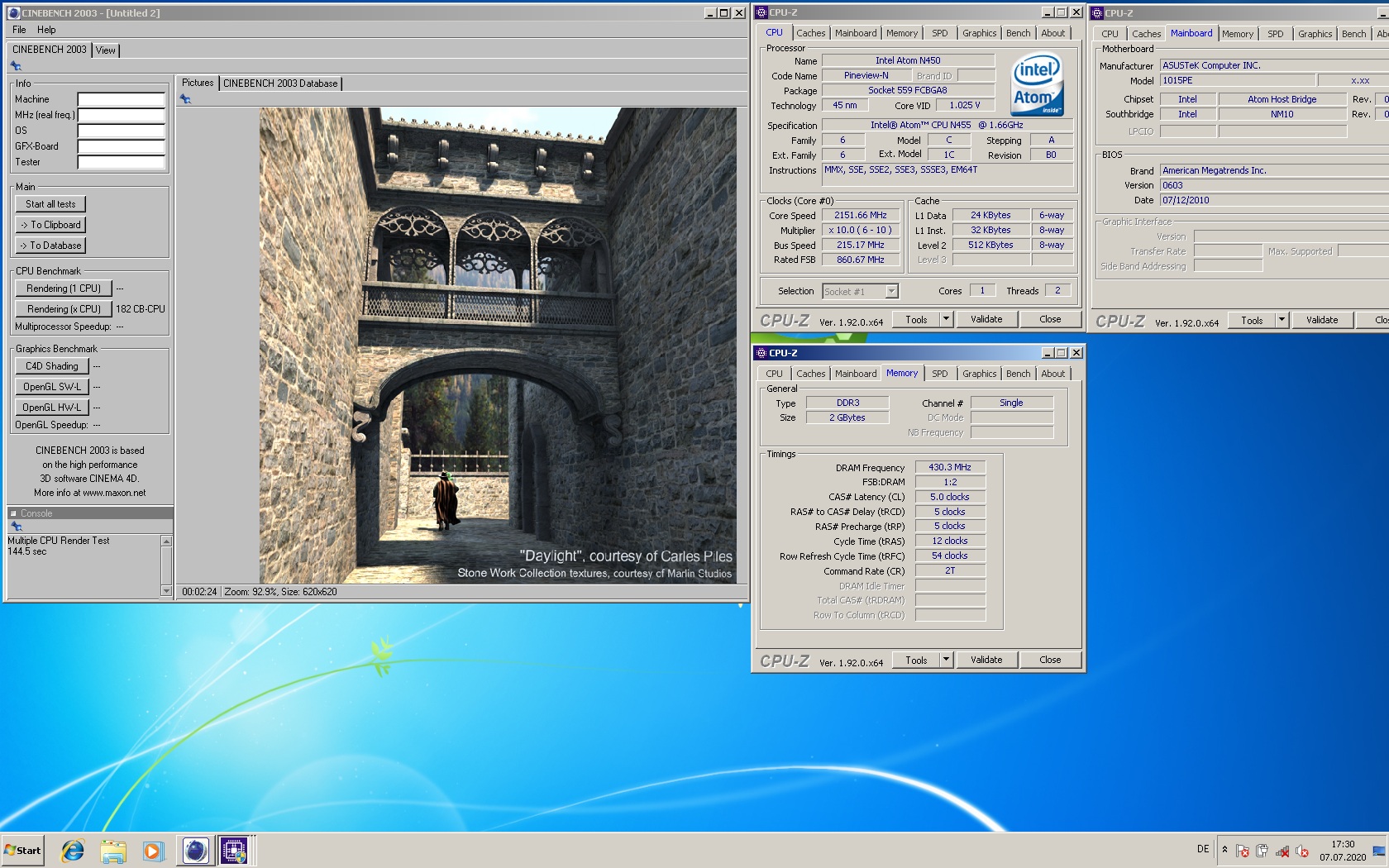
Task: Open Graphics tab in CPU-Z Mainboard window
Action: pos(1315,34)
